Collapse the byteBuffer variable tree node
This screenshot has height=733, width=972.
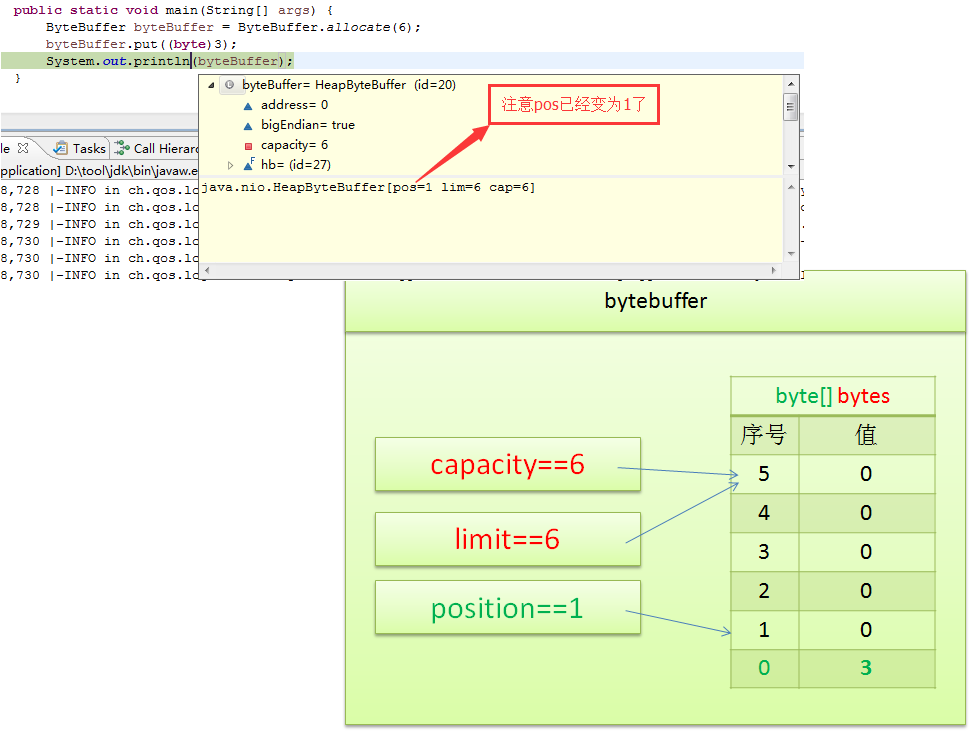pyautogui.click(x=211, y=85)
